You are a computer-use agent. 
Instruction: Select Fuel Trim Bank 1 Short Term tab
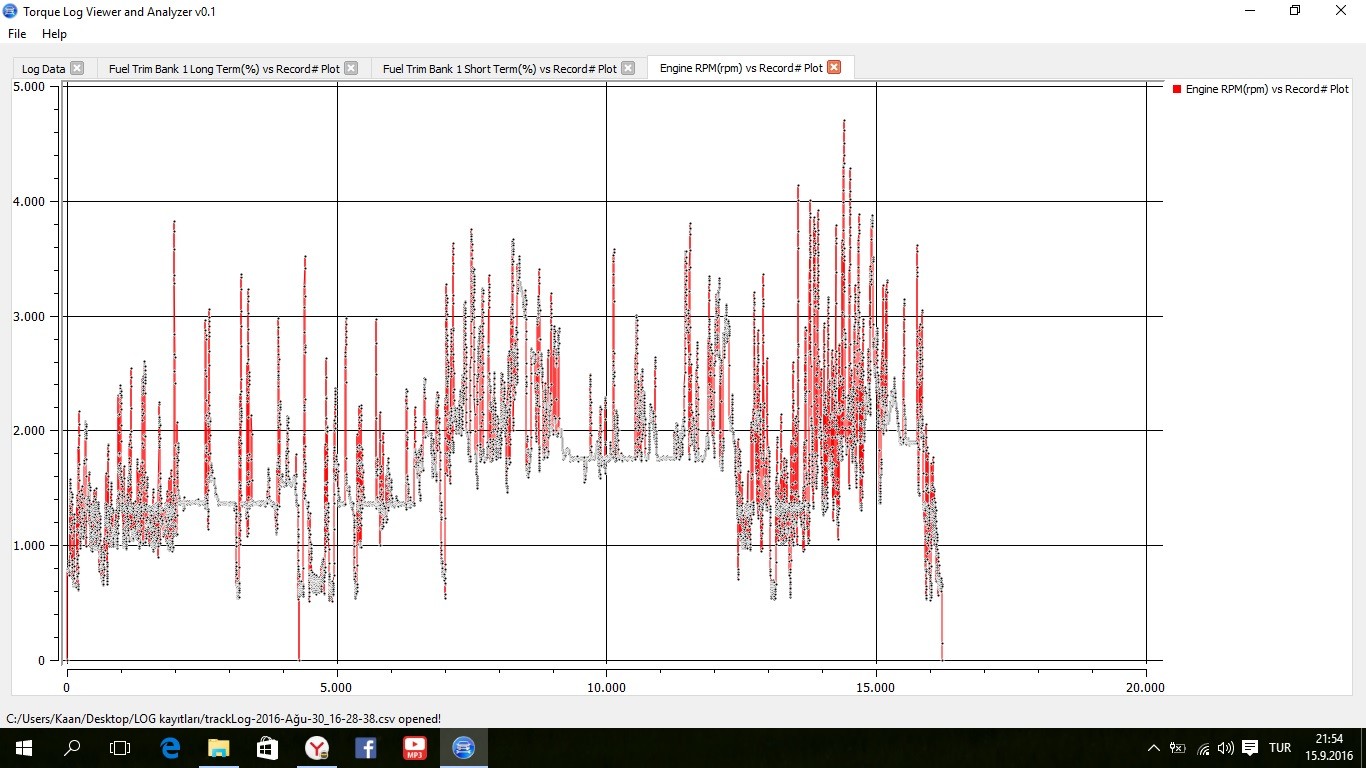[x=500, y=69]
